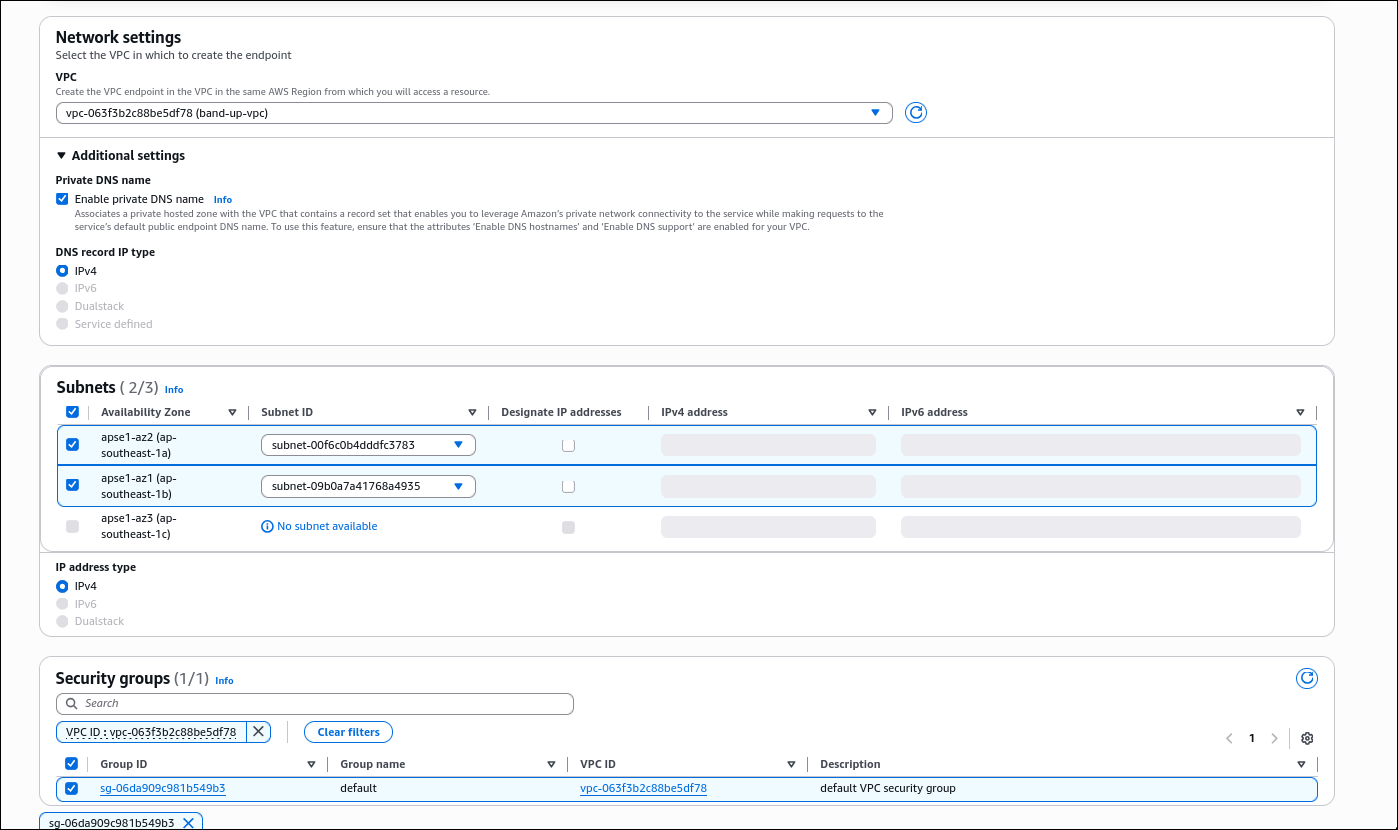Open Info link next to Subnets
Image resolution: width=1398 pixels, height=830 pixels.
[174, 389]
